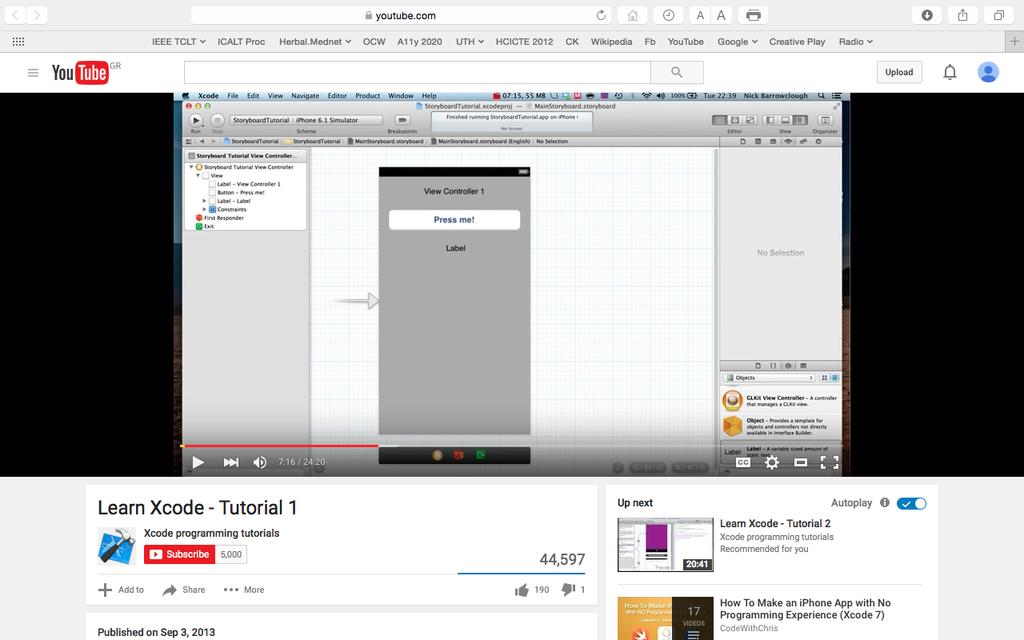Image resolution: width=1024 pixels, height=640 pixels.
Task: Enter full screen video mode
Action: tap(829, 462)
